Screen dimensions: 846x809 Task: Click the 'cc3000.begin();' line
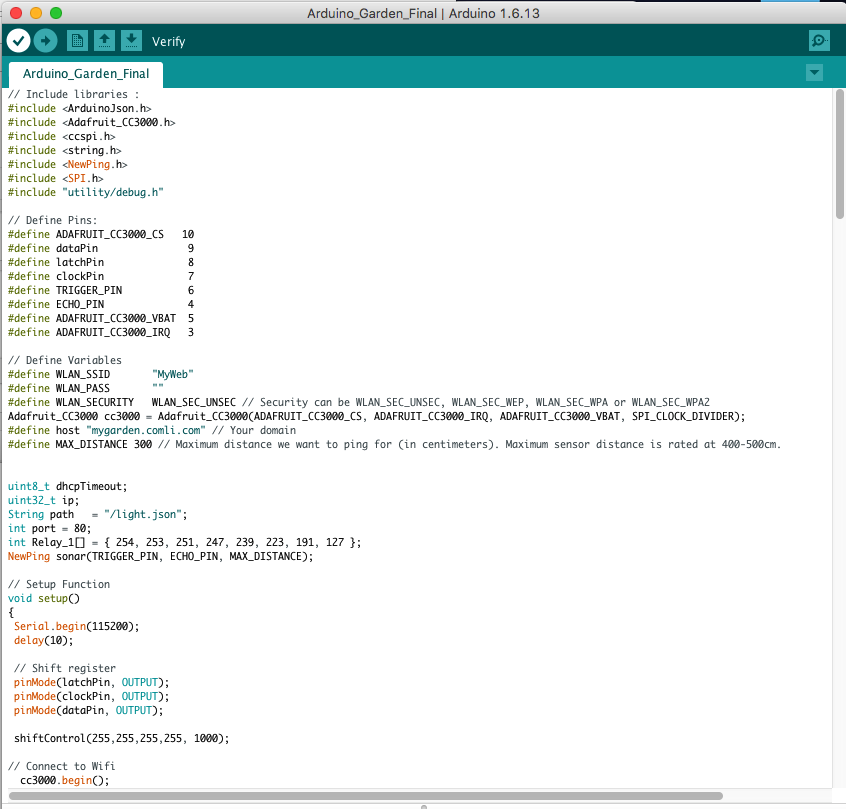[x=65, y=781]
